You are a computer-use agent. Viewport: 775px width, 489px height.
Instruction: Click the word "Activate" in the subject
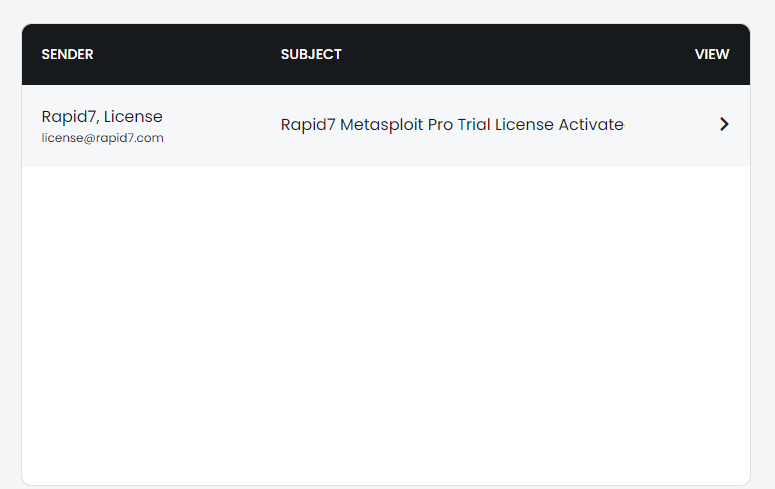coord(590,125)
